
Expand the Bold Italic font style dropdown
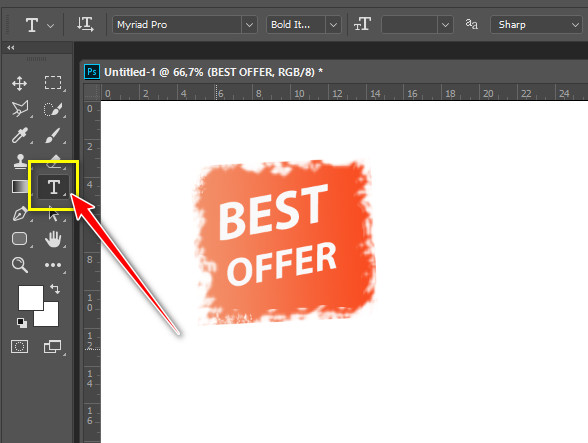coord(304,25)
